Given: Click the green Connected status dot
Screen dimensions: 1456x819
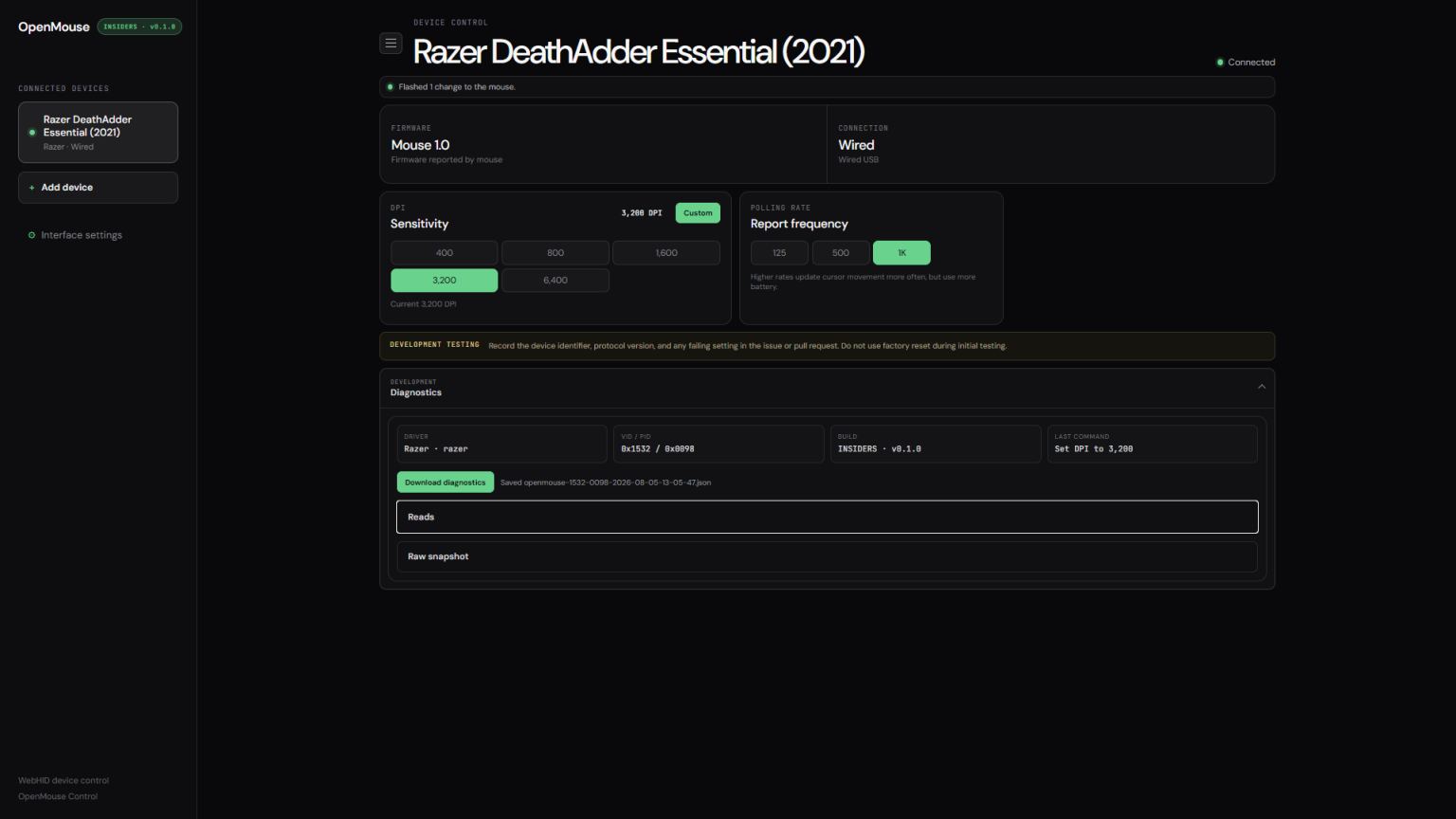Looking at the screenshot, I should pyautogui.click(x=1220, y=63).
